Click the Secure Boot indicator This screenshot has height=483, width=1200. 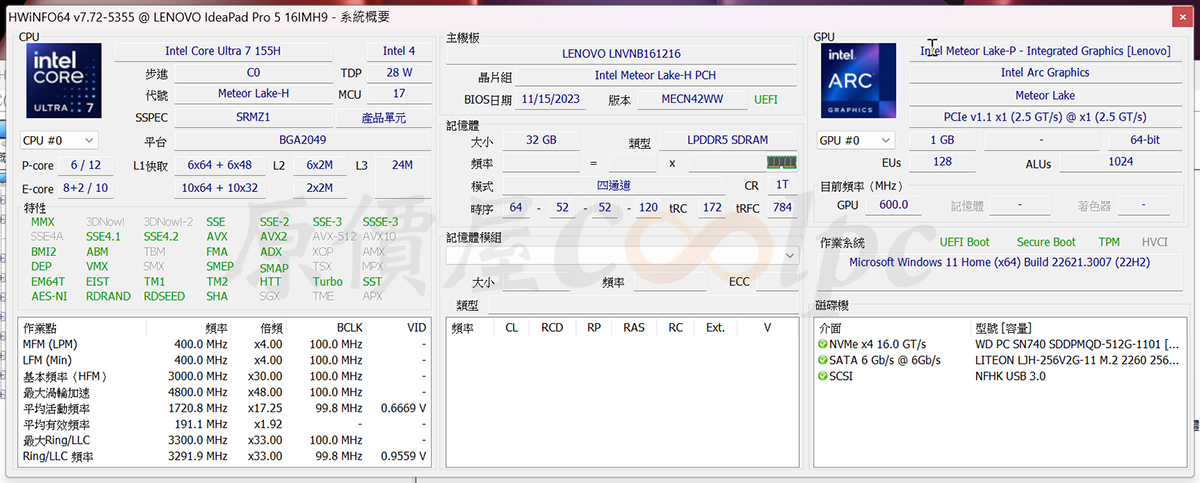[x=1046, y=242]
